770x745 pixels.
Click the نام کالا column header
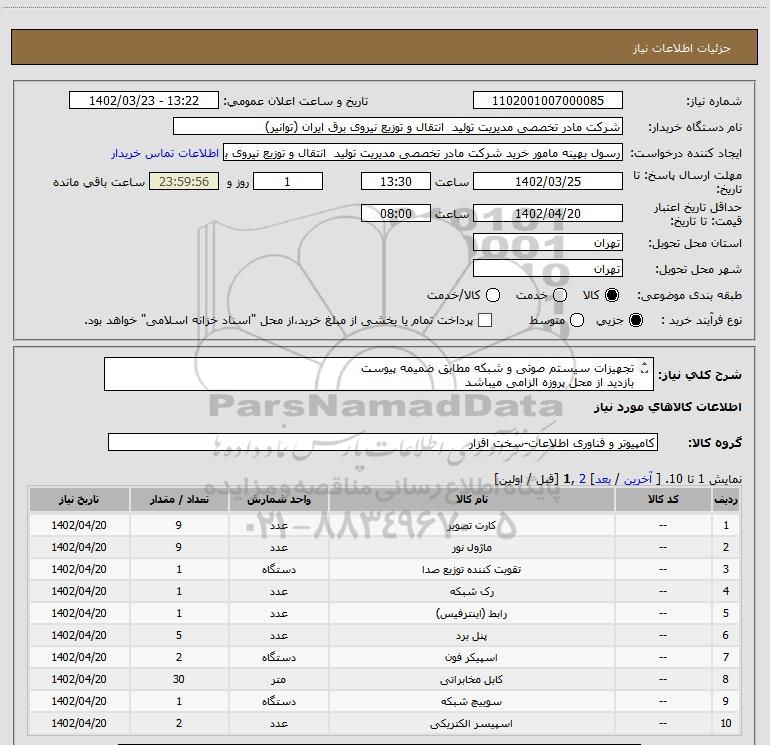pyautogui.click(x=471, y=499)
